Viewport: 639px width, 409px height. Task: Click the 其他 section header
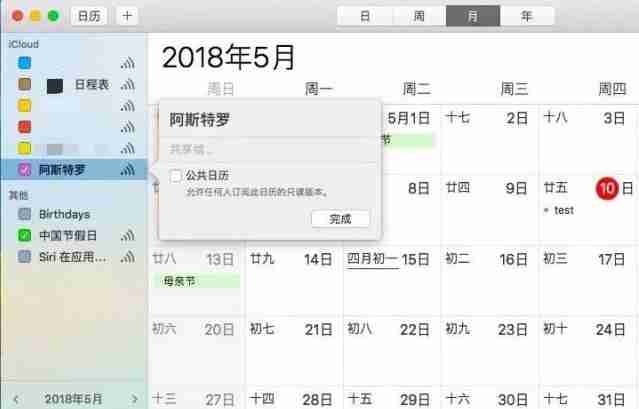(x=18, y=195)
